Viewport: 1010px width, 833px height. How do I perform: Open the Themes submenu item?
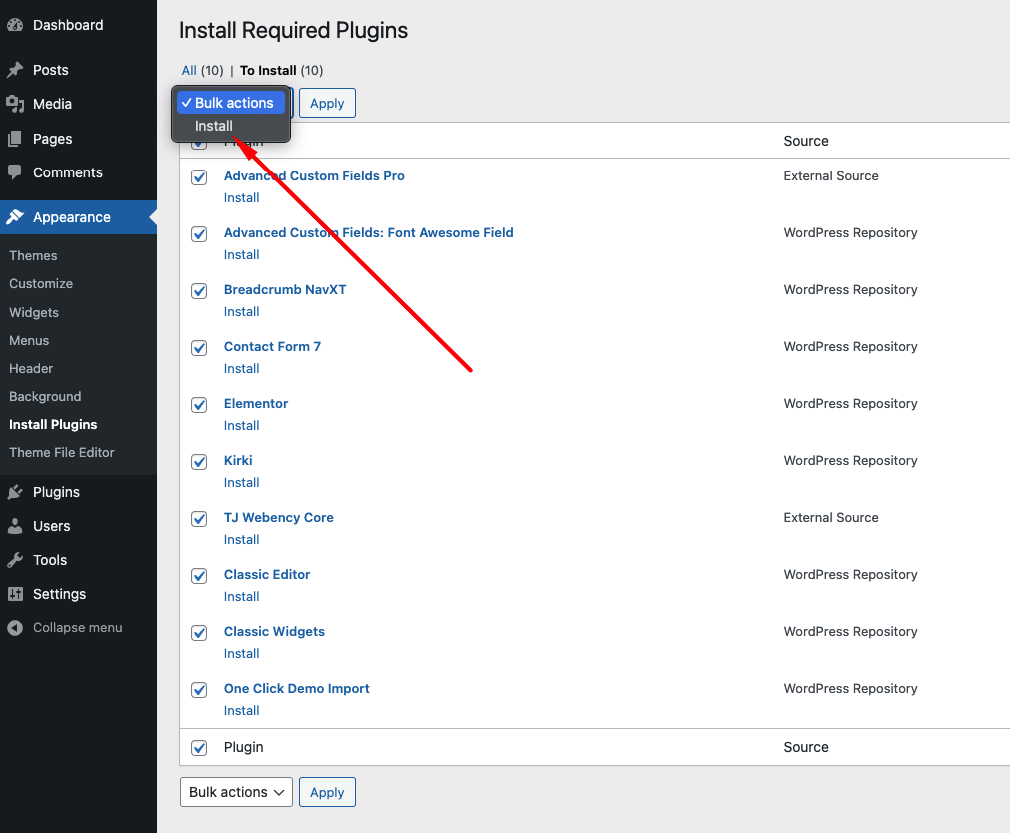pos(33,256)
